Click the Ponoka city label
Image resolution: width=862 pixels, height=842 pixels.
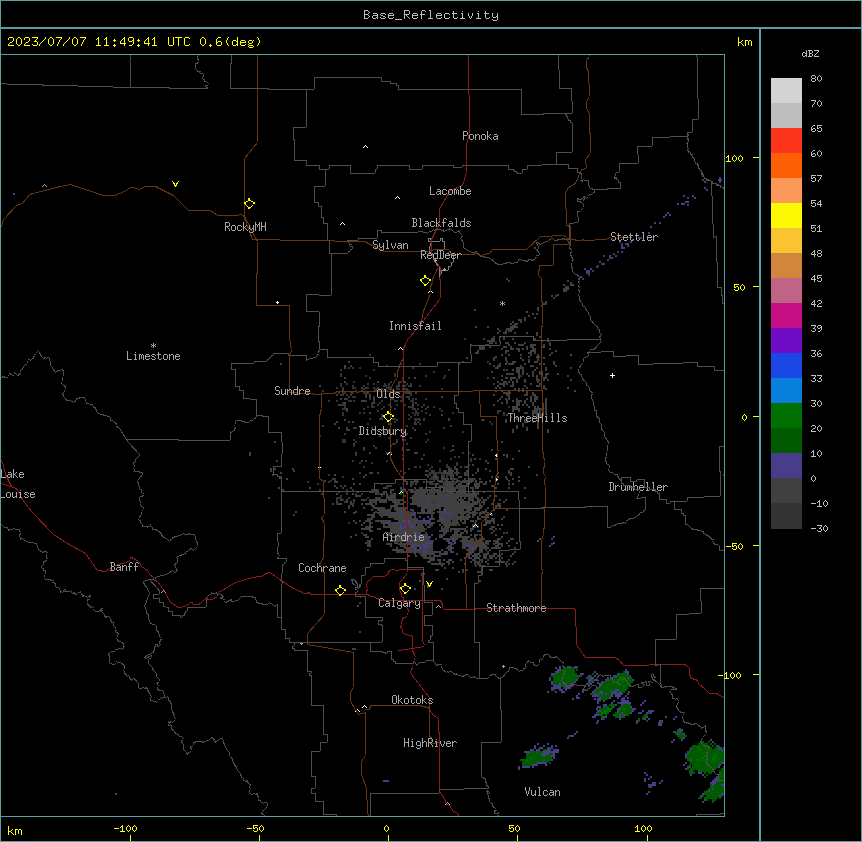[x=480, y=136]
